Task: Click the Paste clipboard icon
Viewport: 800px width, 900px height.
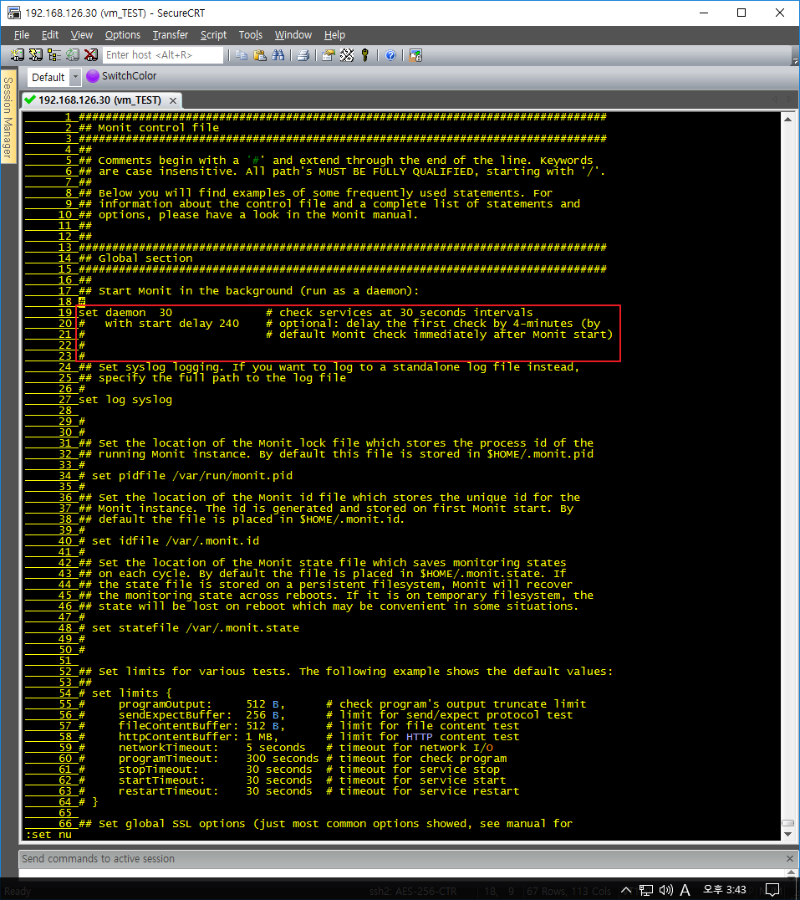Action: pyautogui.click(x=259, y=55)
